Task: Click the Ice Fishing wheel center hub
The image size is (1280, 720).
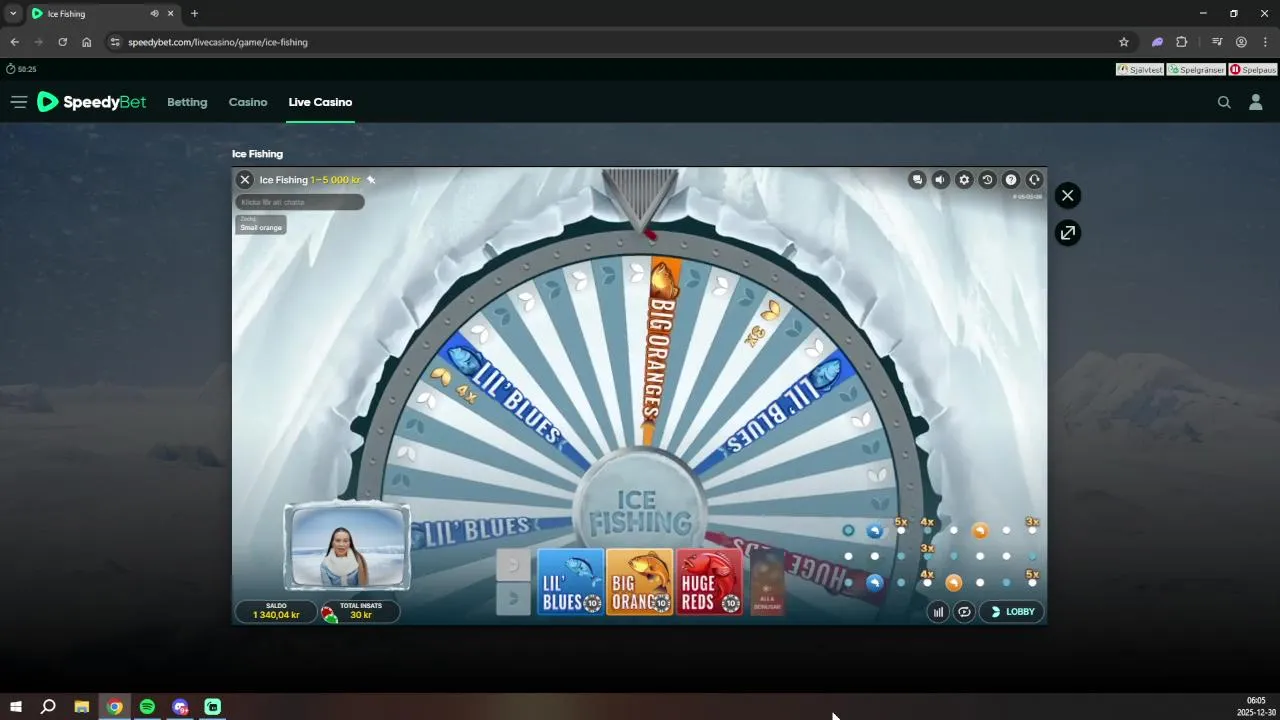Action: click(640, 510)
